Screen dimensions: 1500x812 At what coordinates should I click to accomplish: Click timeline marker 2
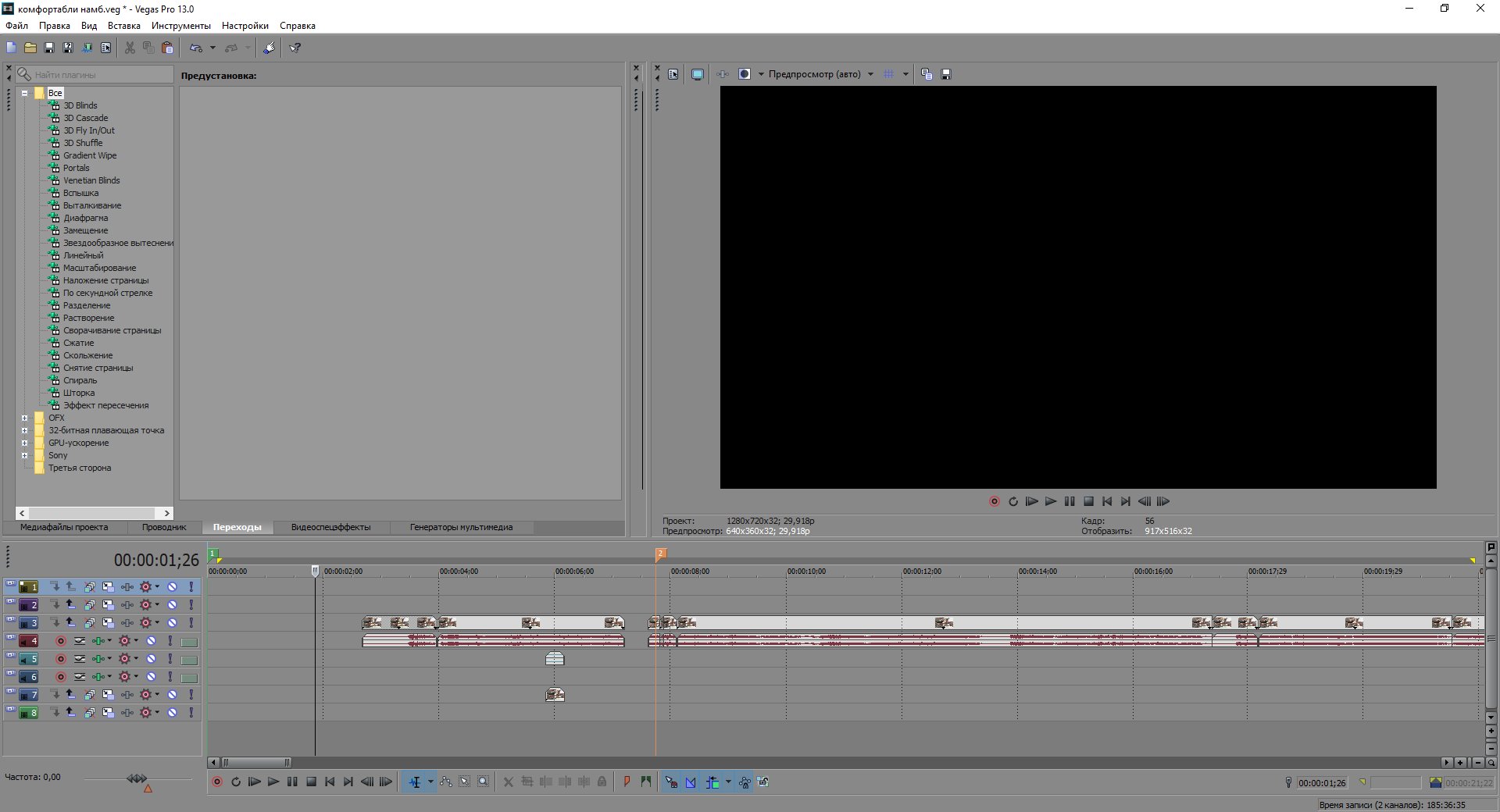660,553
